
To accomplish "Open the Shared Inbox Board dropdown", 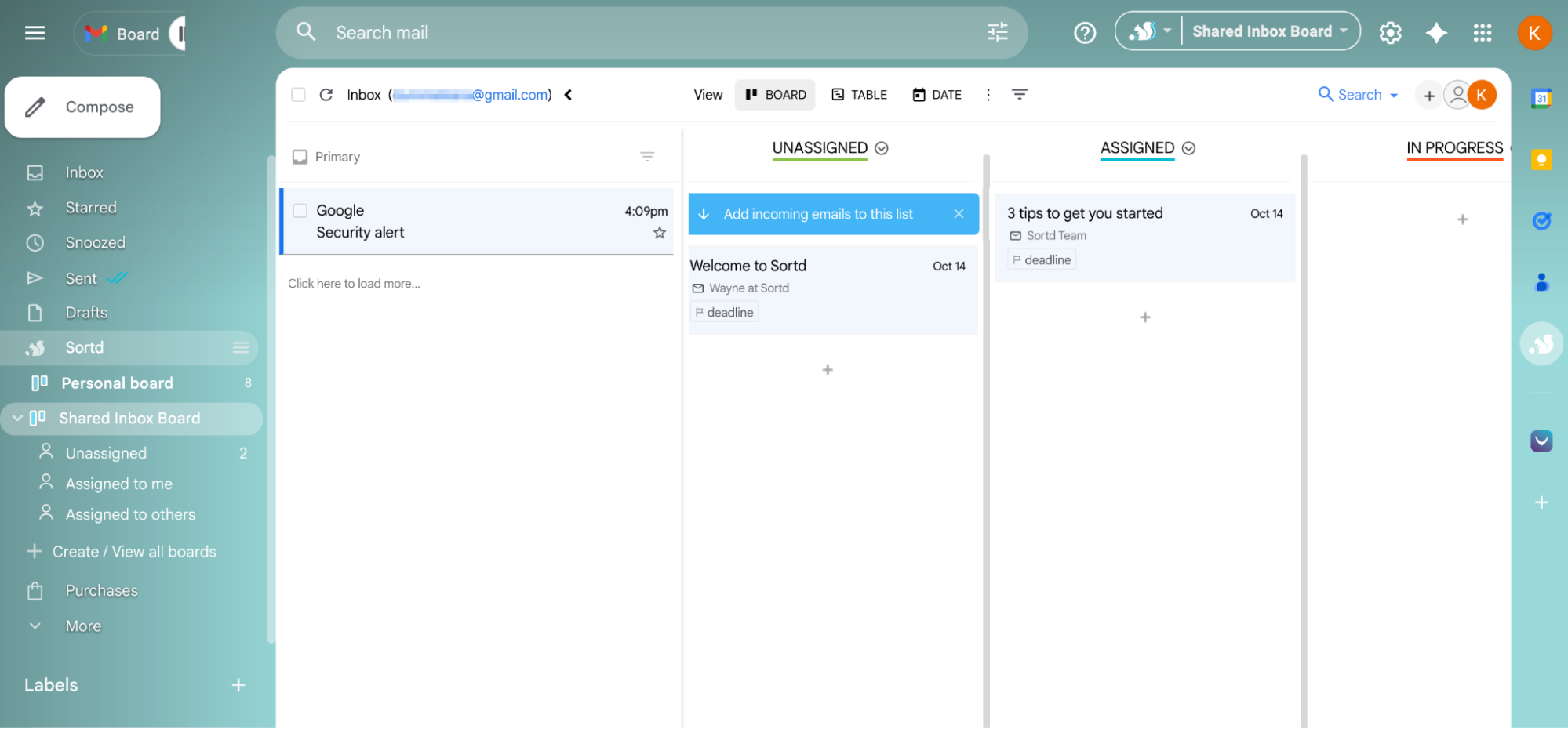I will 1270,31.
